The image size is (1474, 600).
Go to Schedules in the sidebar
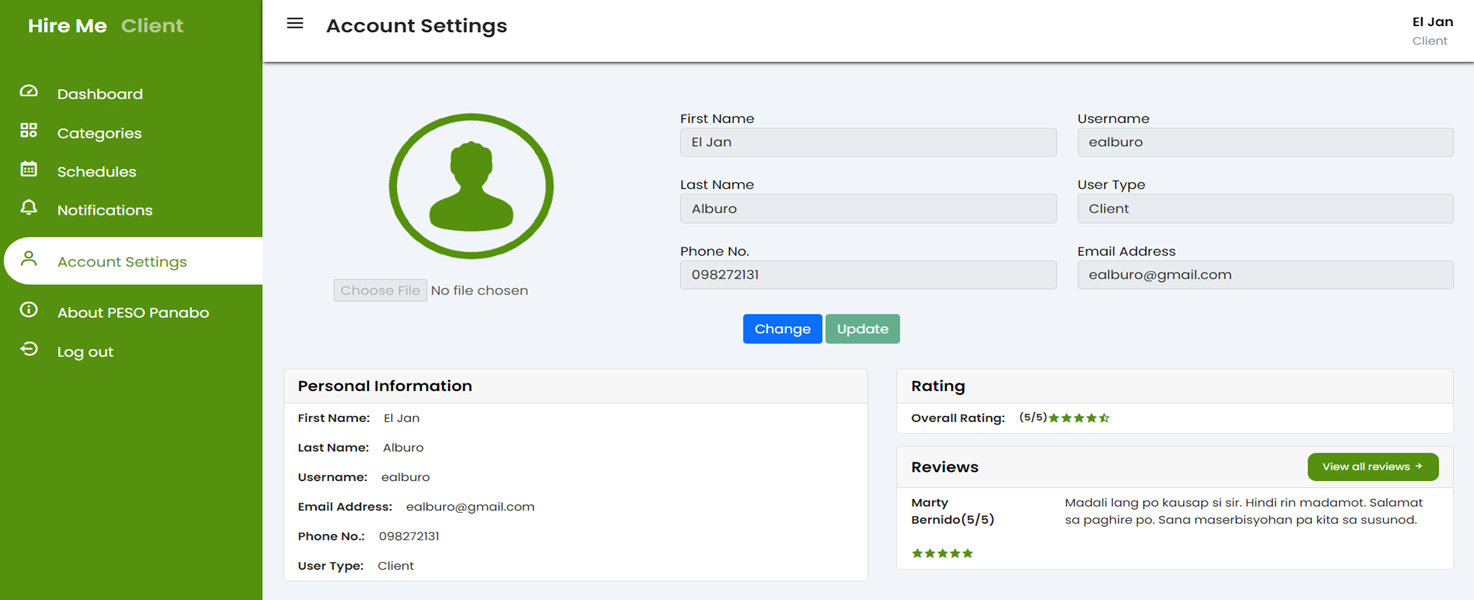(x=96, y=172)
